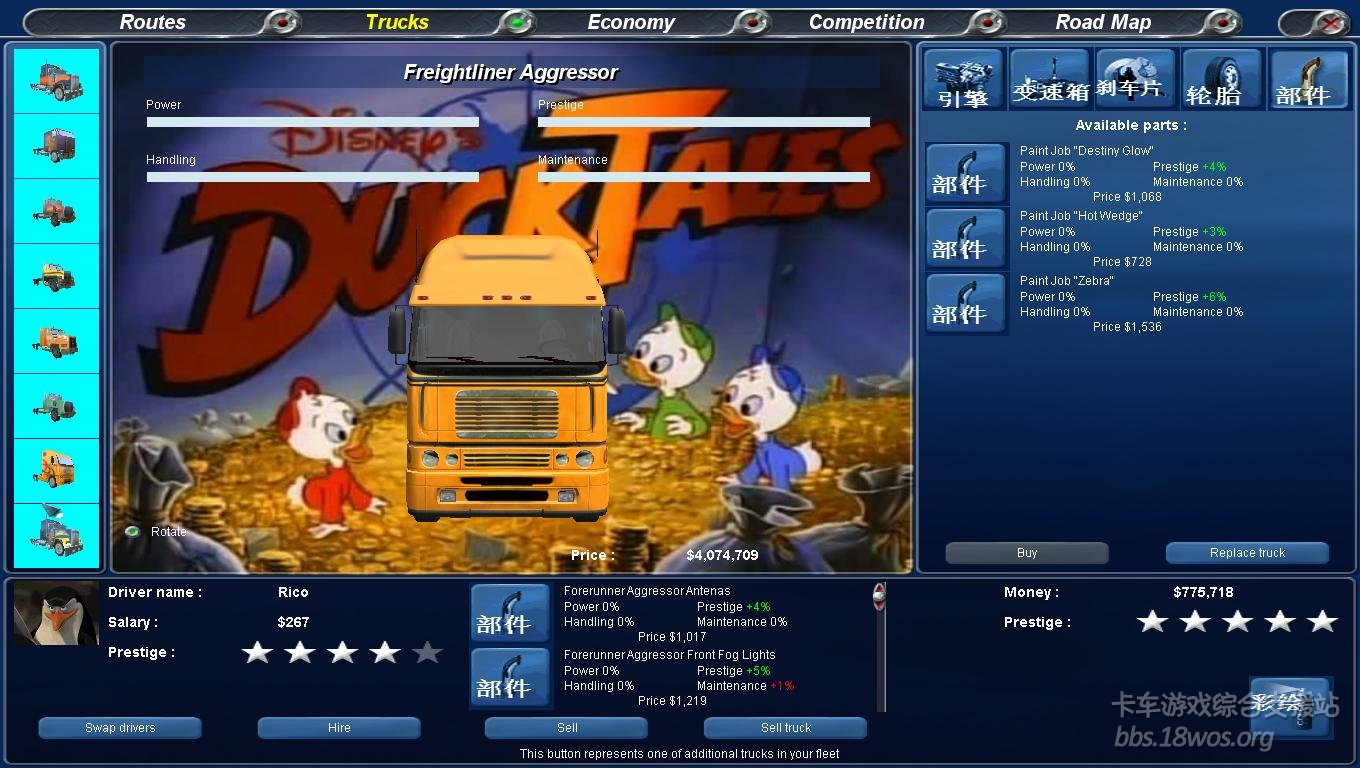Click the Paint Job "Hot Wedge" label
The width and height of the screenshot is (1360, 768).
coord(1081,216)
